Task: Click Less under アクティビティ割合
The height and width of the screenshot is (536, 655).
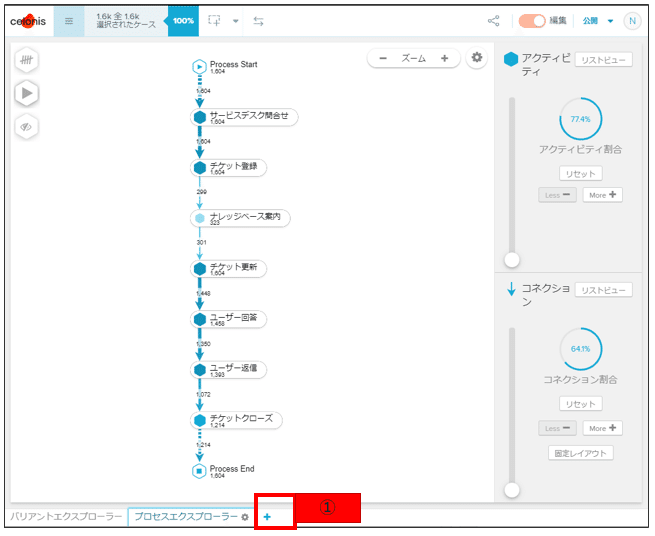Action: [x=557, y=195]
